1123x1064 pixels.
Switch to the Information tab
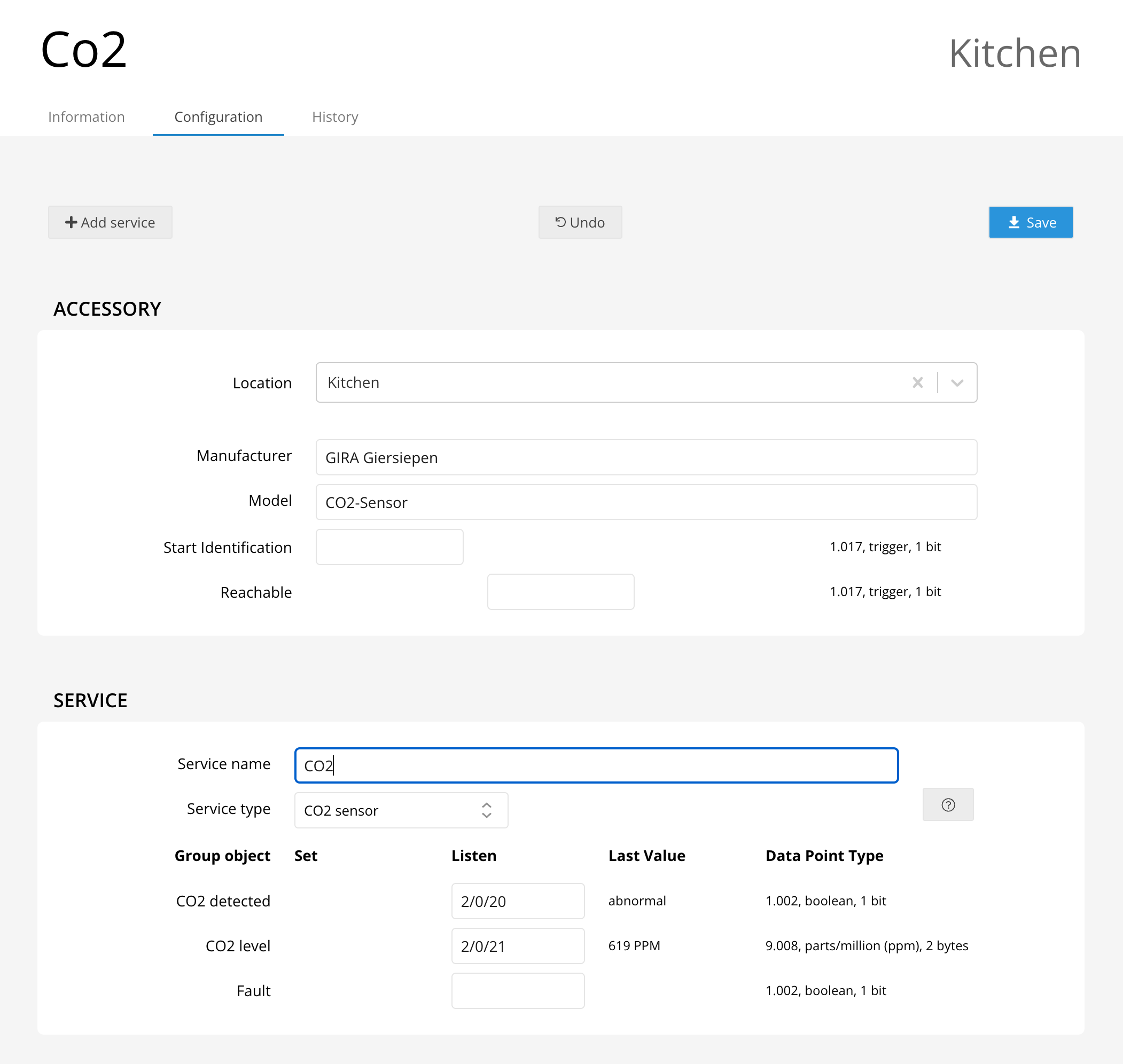86,117
